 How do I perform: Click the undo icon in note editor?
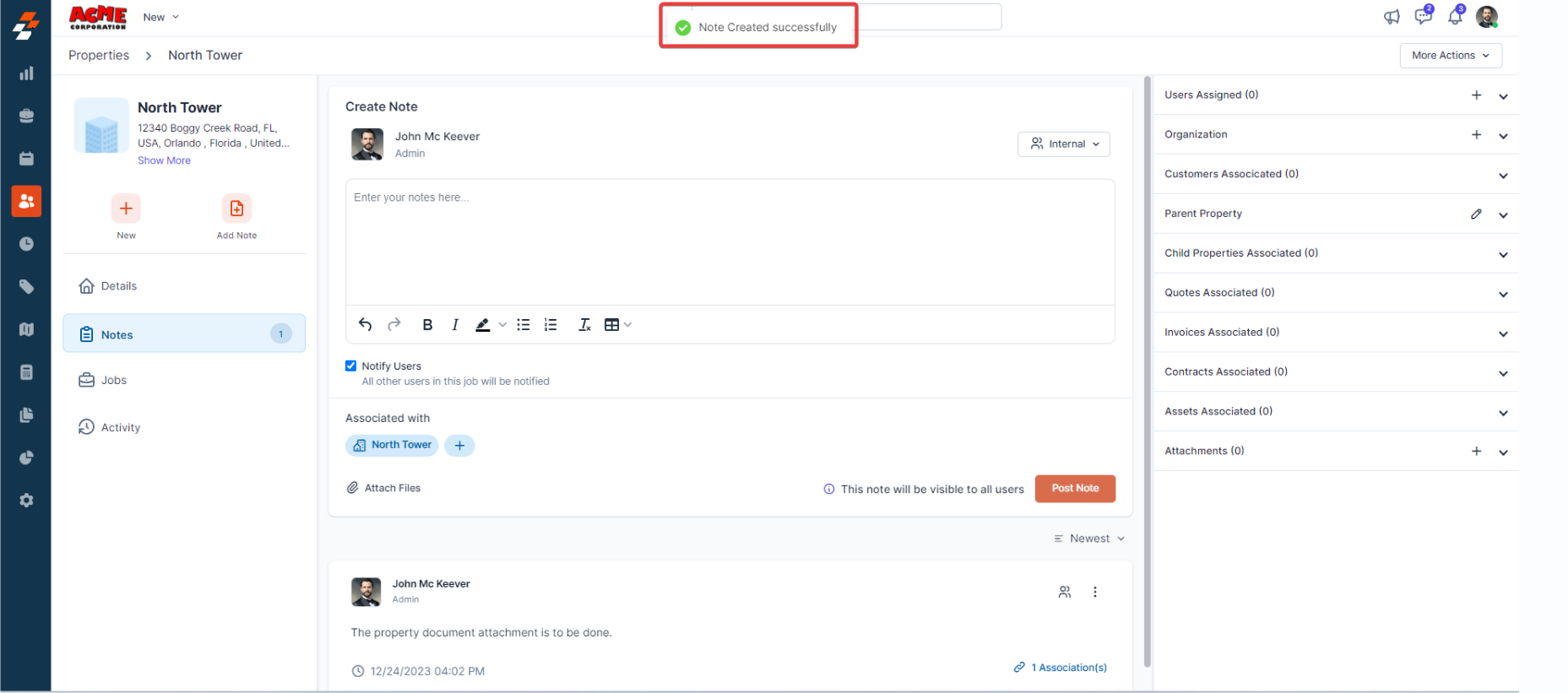click(x=365, y=325)
